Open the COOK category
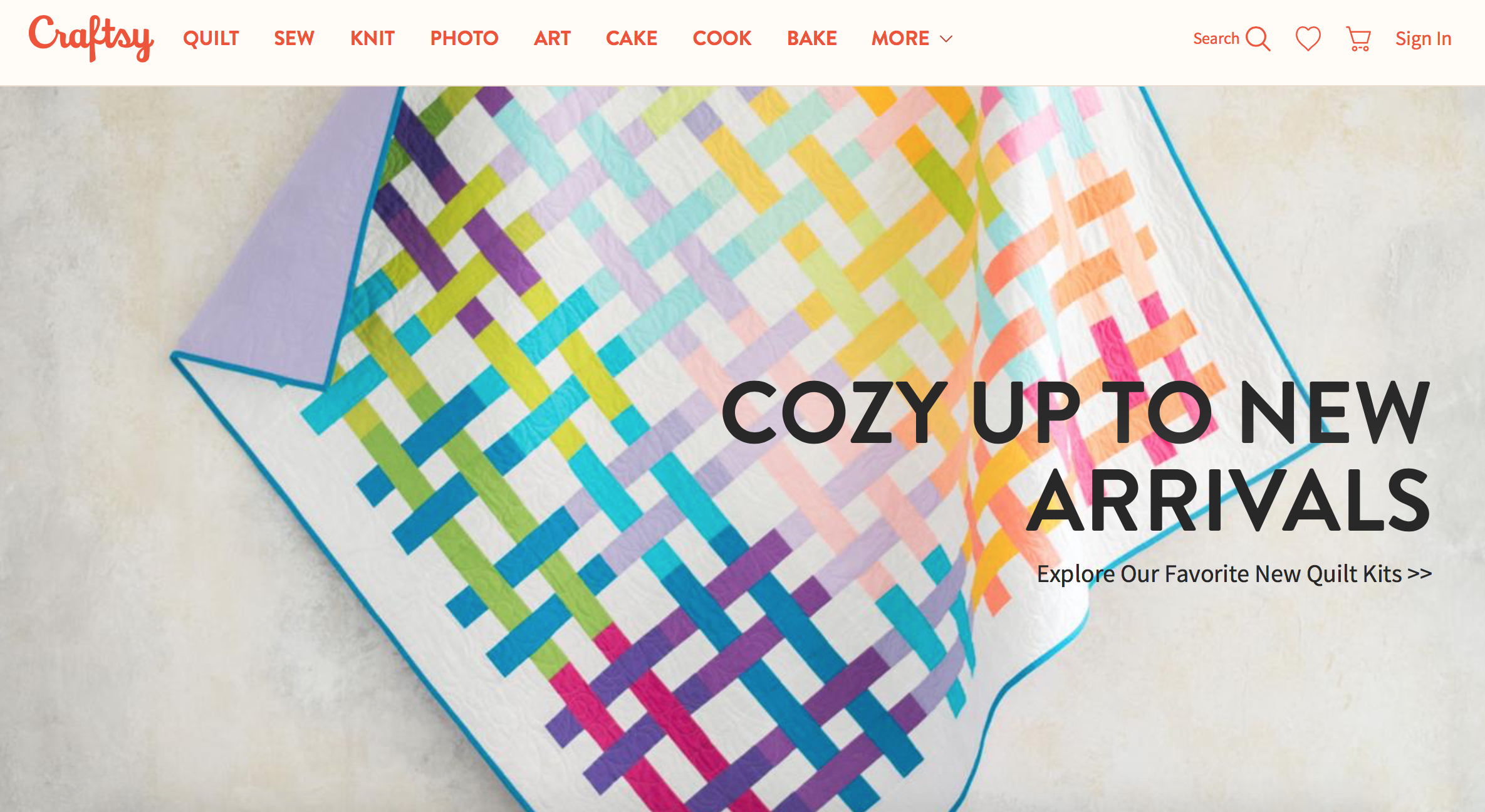 [722, 38]
